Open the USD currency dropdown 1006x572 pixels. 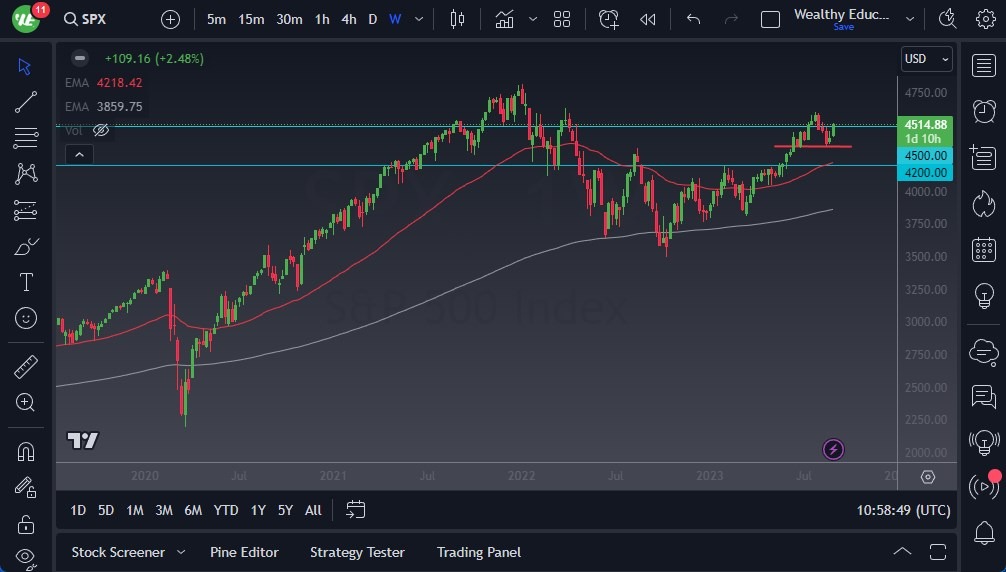926,59
